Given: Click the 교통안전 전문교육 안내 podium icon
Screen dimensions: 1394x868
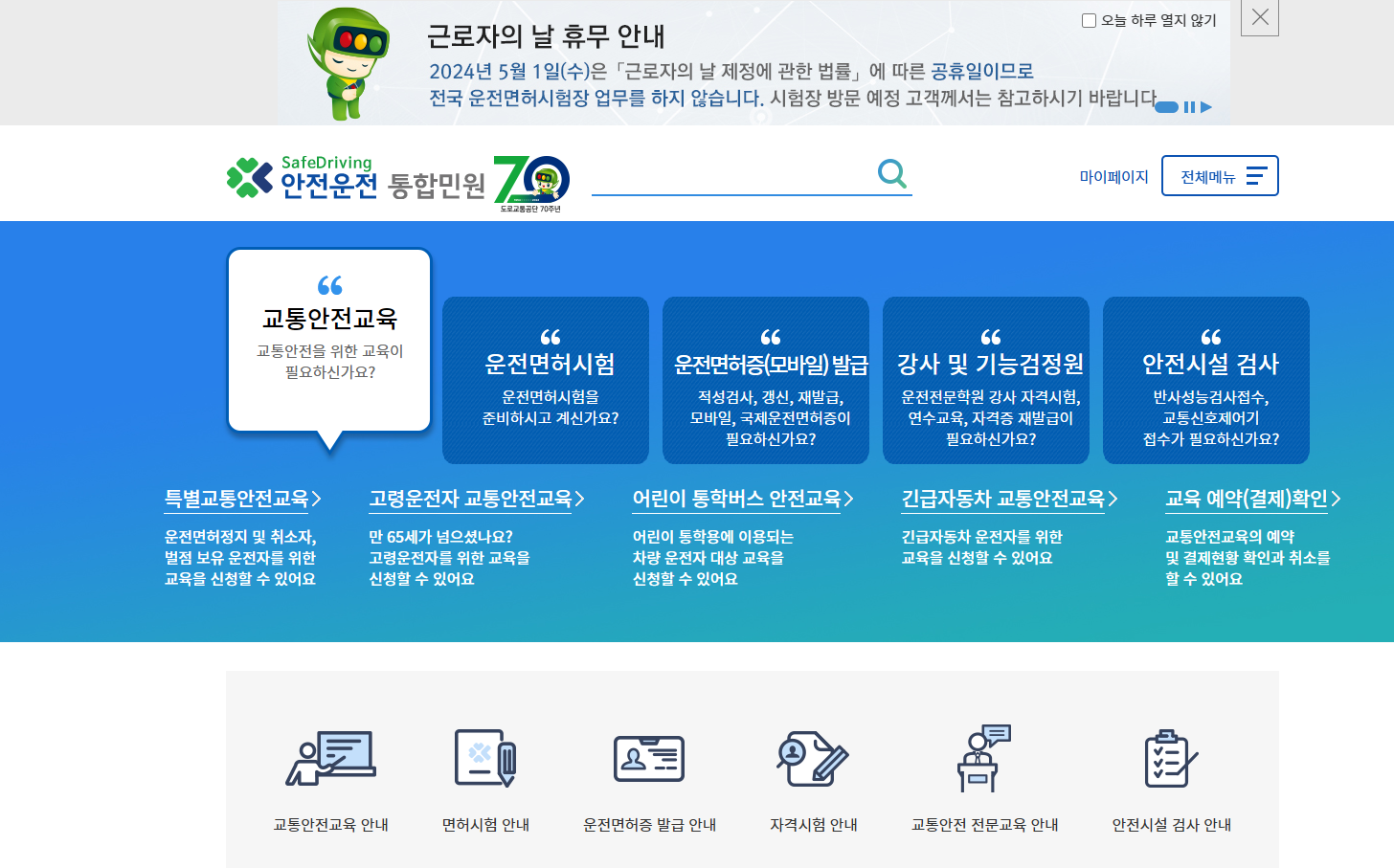Looking at the screenshot, I should 983,757.
